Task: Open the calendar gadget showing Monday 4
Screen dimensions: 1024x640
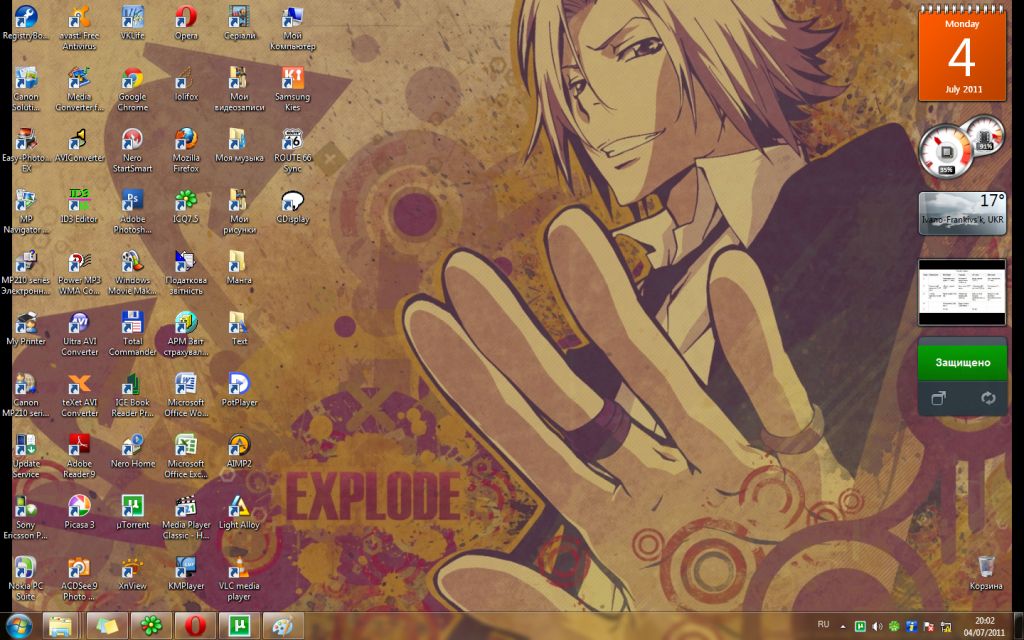Action: (x=962, y=56)
